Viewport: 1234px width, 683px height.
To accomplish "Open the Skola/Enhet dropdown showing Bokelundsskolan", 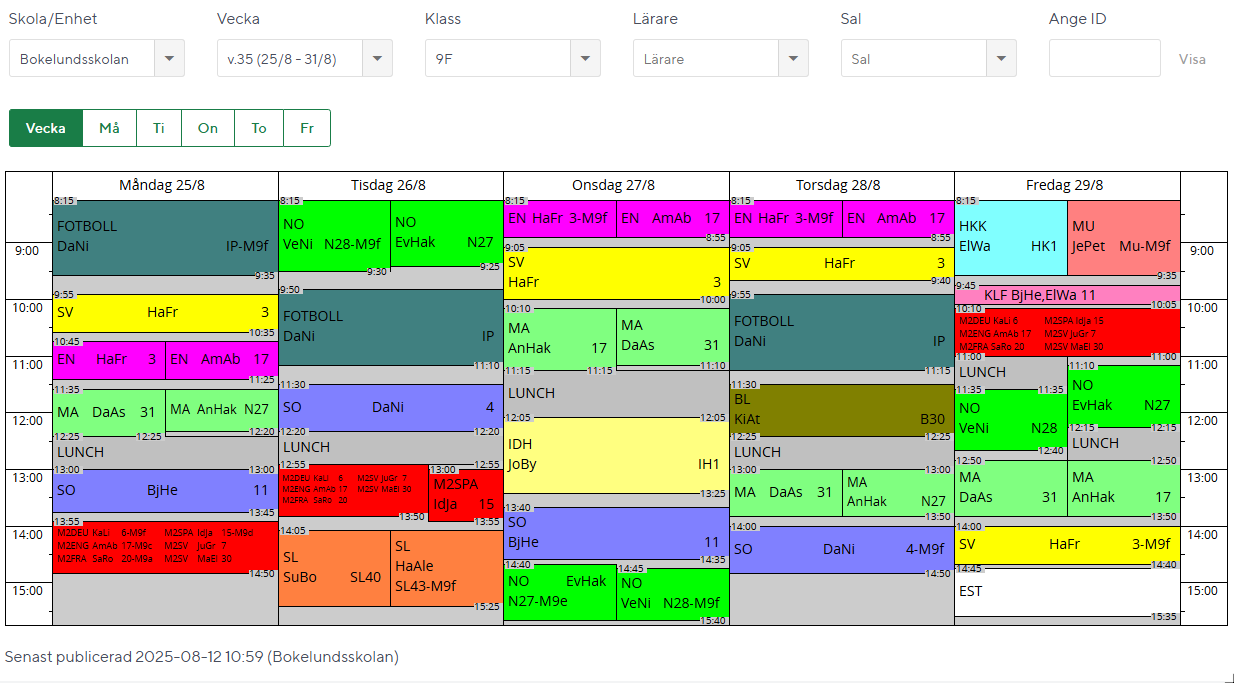I will (x=96, y=59).
